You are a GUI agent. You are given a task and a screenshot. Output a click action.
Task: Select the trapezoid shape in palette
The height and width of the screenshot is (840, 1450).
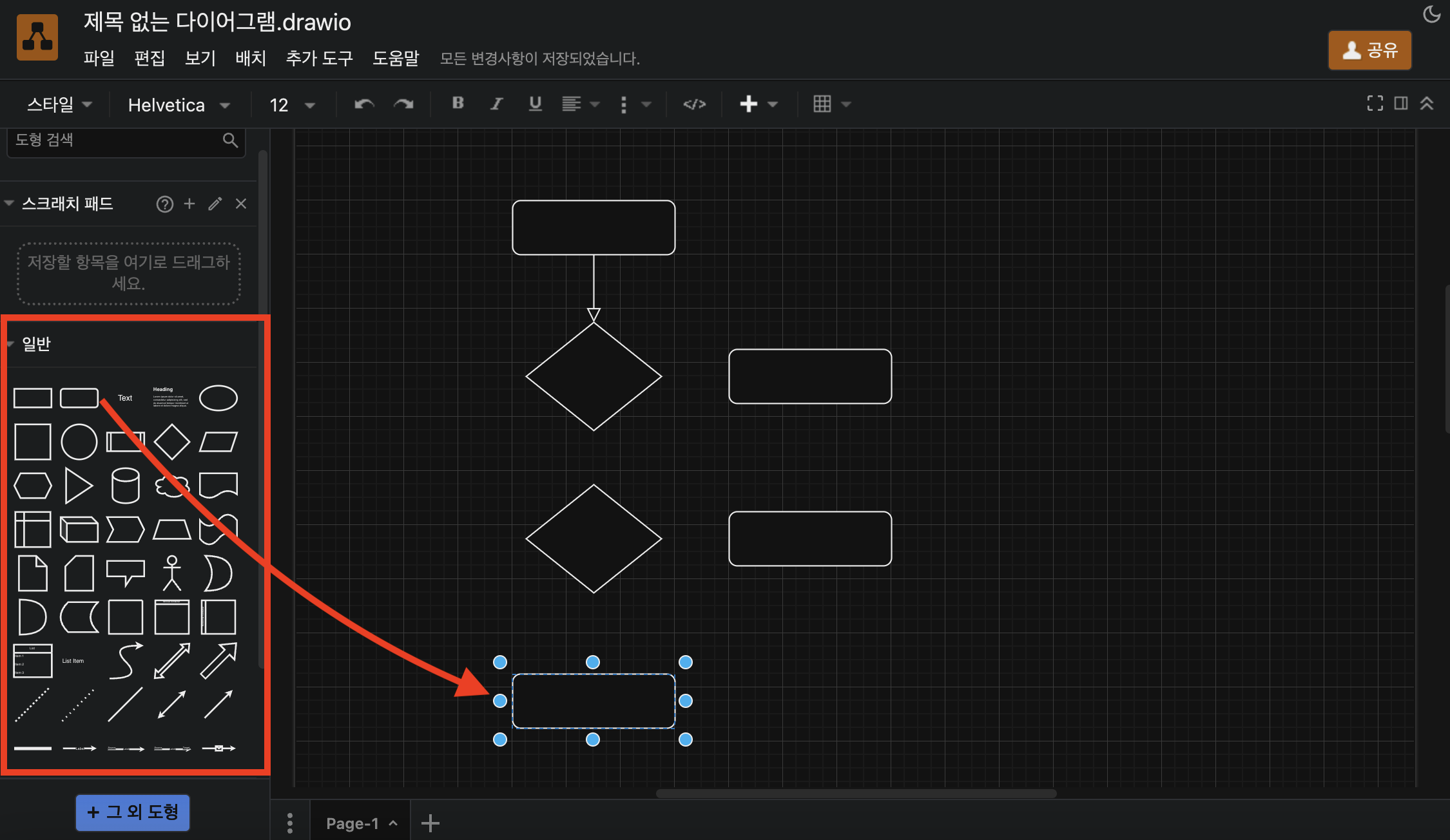[172, 530]
